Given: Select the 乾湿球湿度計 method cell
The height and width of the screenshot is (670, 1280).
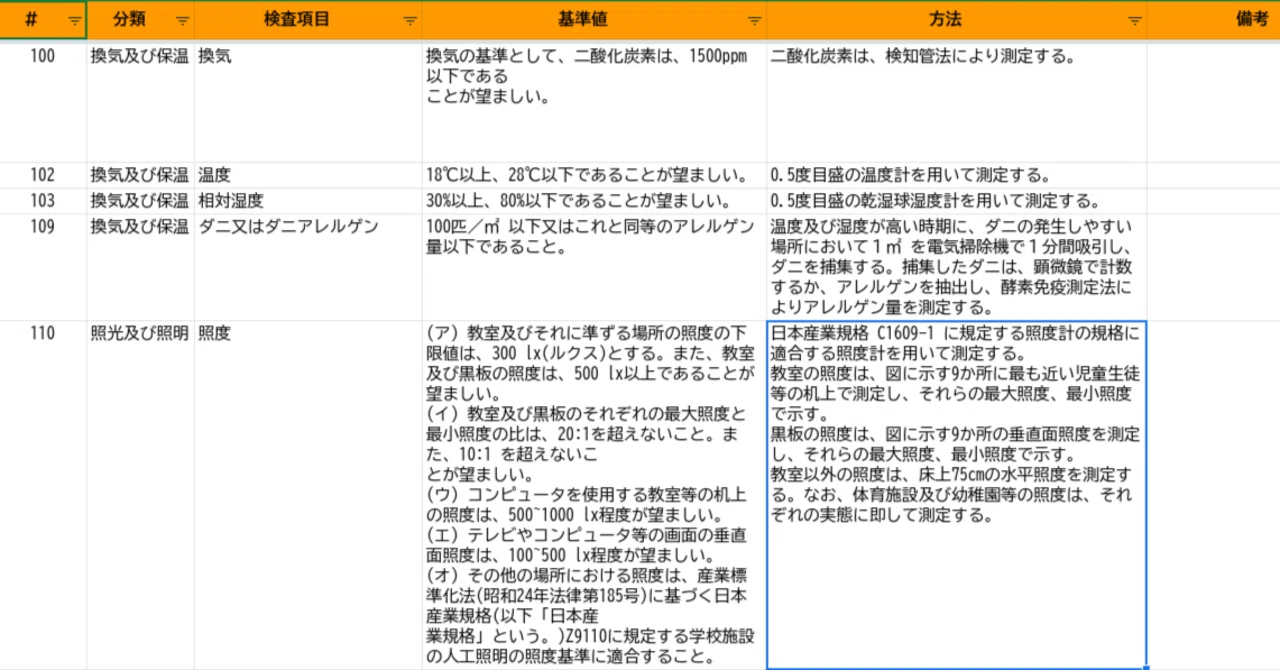Looking at the screenshot, I should [x=957, y=200].
